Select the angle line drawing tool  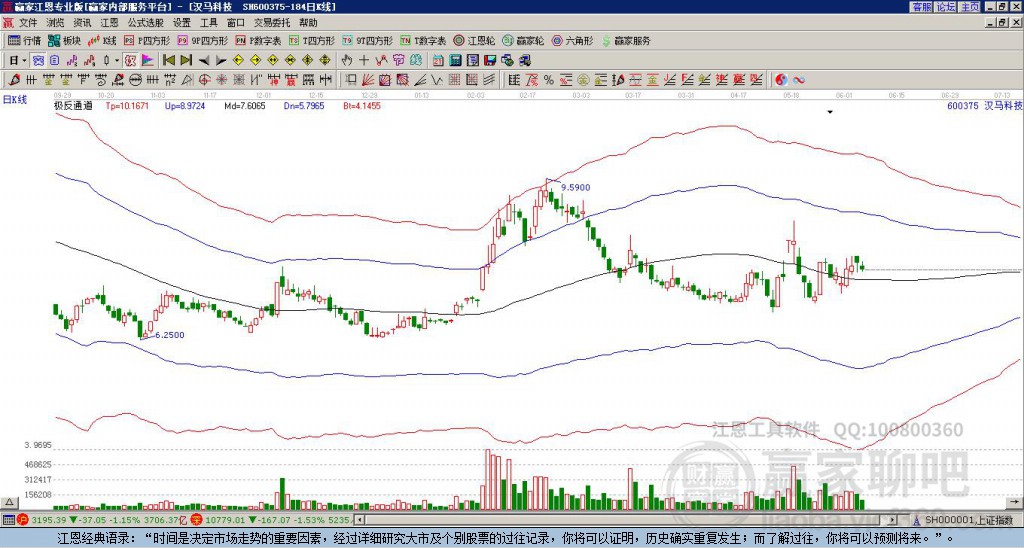(421, 80)
